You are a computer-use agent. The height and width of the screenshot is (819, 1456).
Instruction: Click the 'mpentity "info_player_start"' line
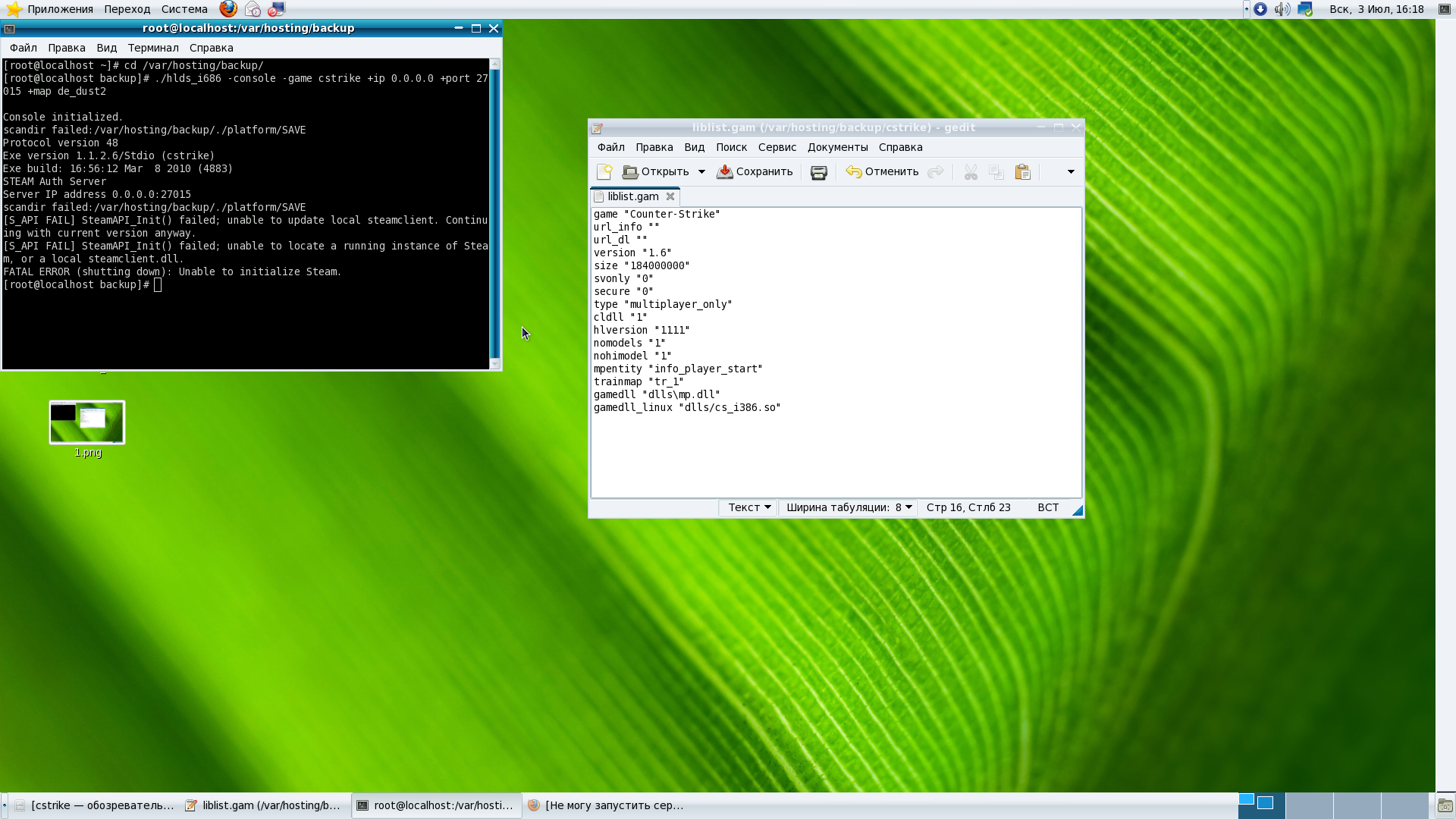click(678, 369)
